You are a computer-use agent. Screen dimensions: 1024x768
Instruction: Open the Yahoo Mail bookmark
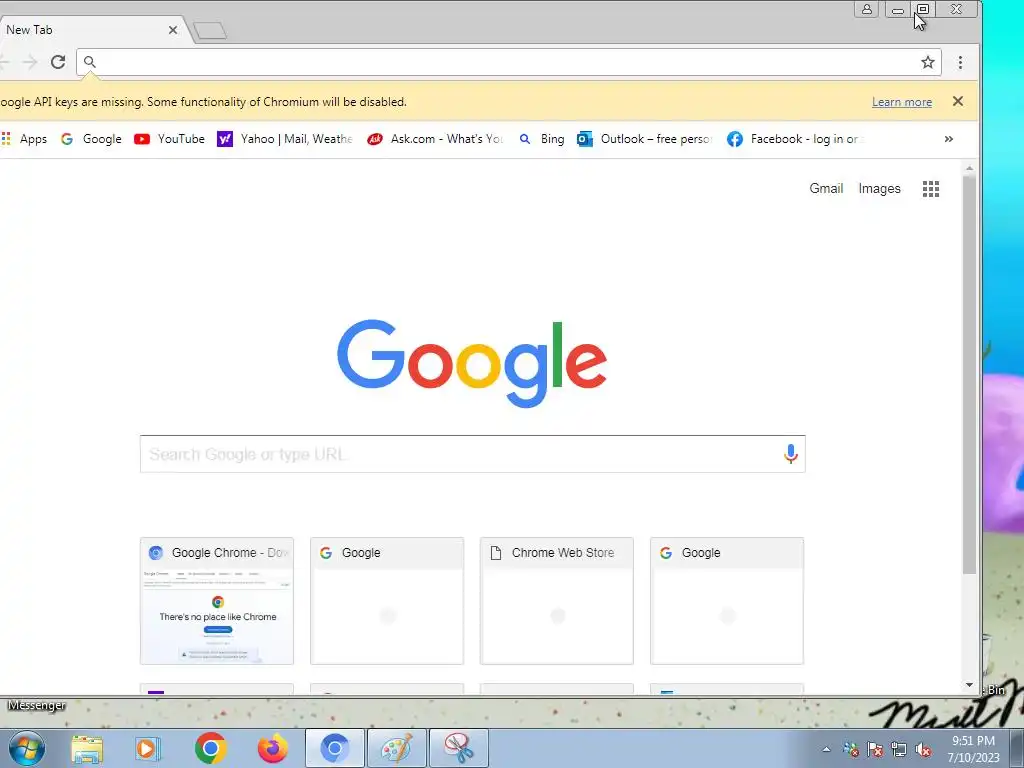click(x=285, y=139)
